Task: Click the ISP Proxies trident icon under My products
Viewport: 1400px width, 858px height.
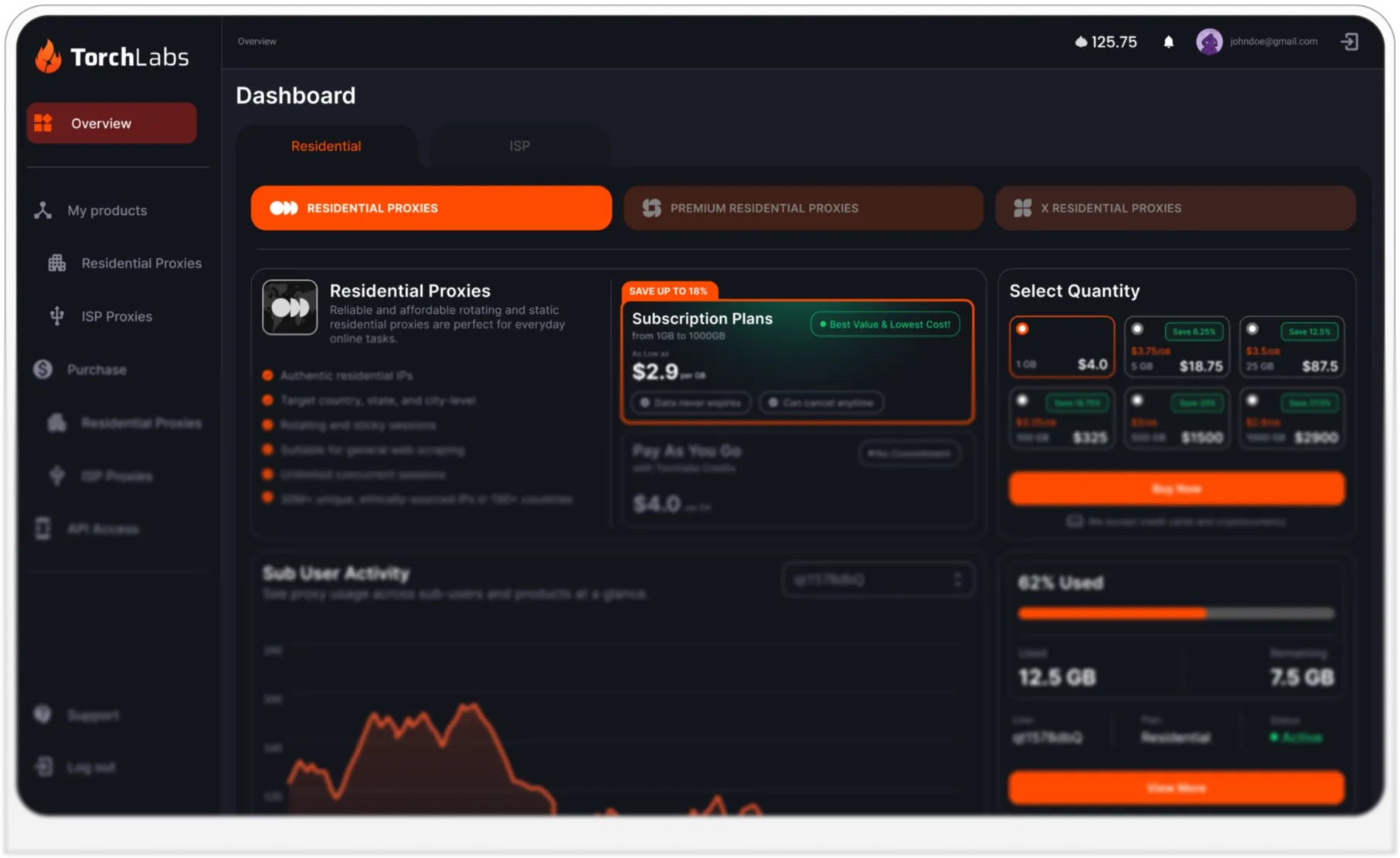Action: tap(57, 316)
